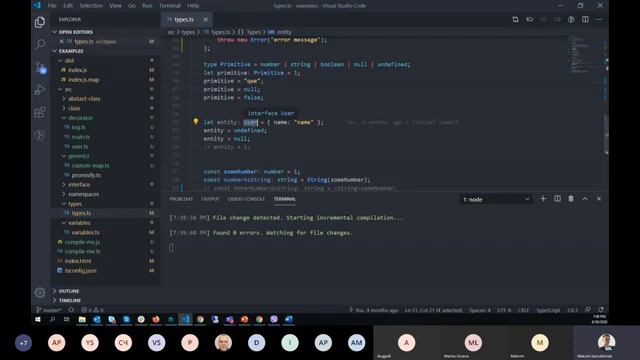Click the synchronize changes icon in status bar

[x=71, y=310]
